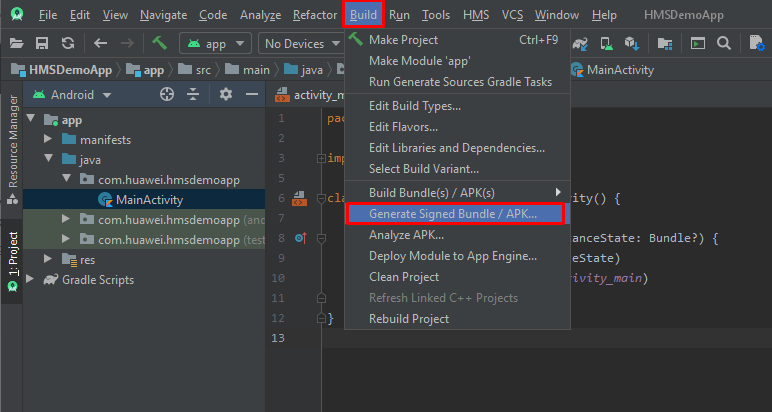Click the layout file gutter icon on line 6
Viewport: 772px width, 412px height.
(298, 199)
